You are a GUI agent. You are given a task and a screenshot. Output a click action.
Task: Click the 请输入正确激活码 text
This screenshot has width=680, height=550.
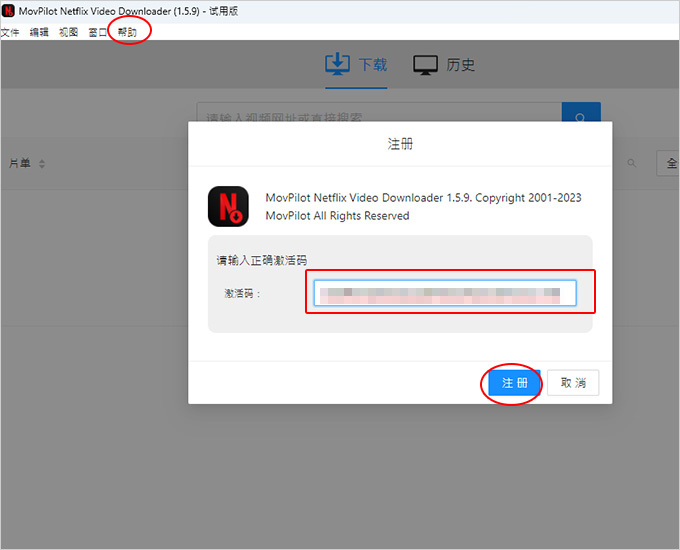262,260
